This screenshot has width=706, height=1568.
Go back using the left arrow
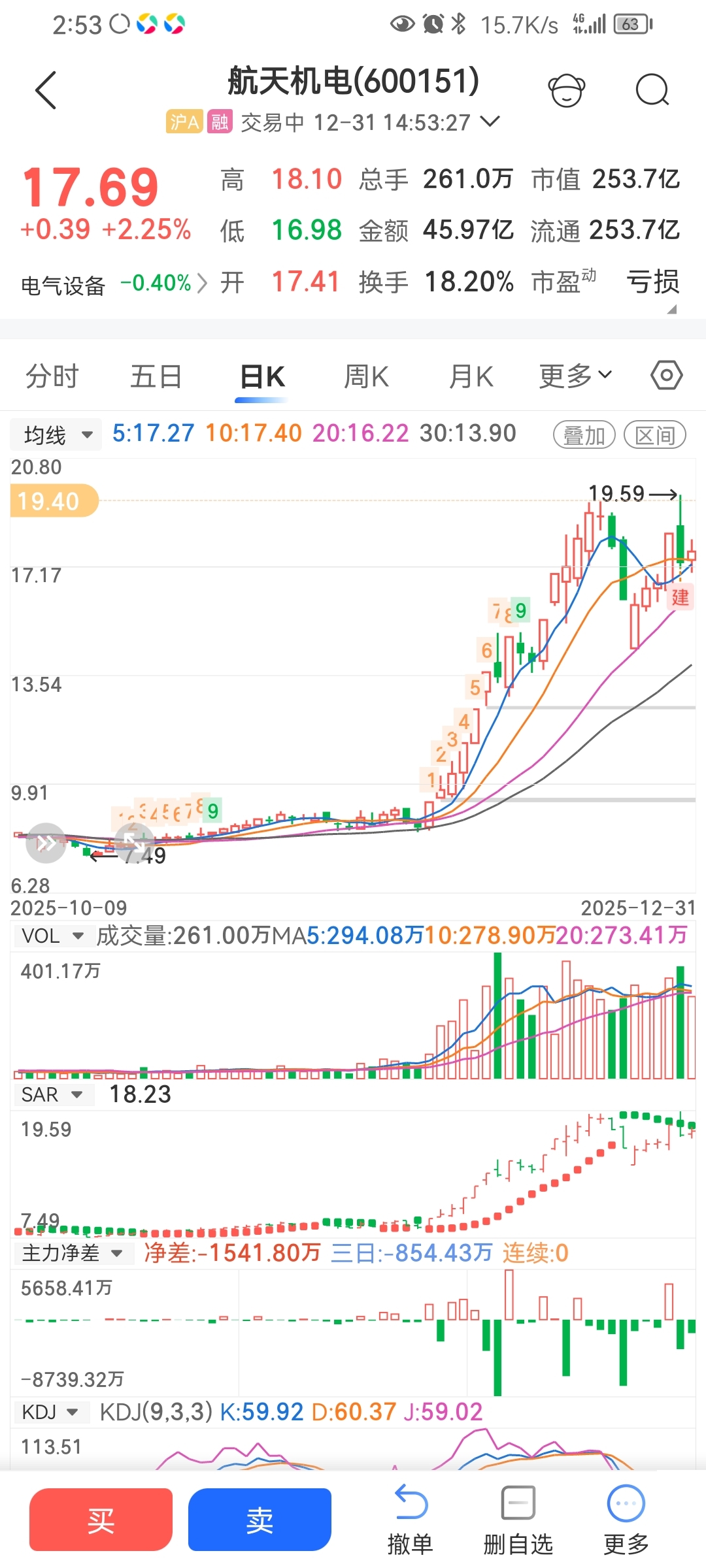[x=46, y=90]
